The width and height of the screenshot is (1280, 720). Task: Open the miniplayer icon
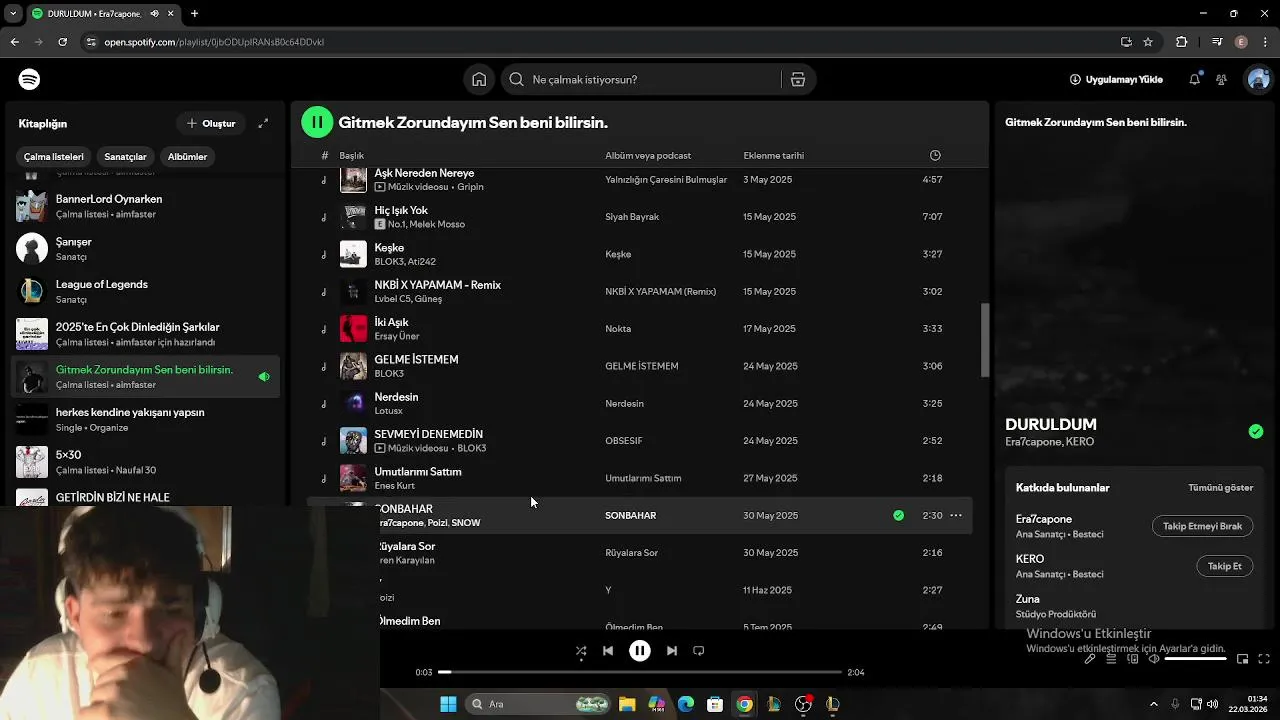(x=1242, y=659)
